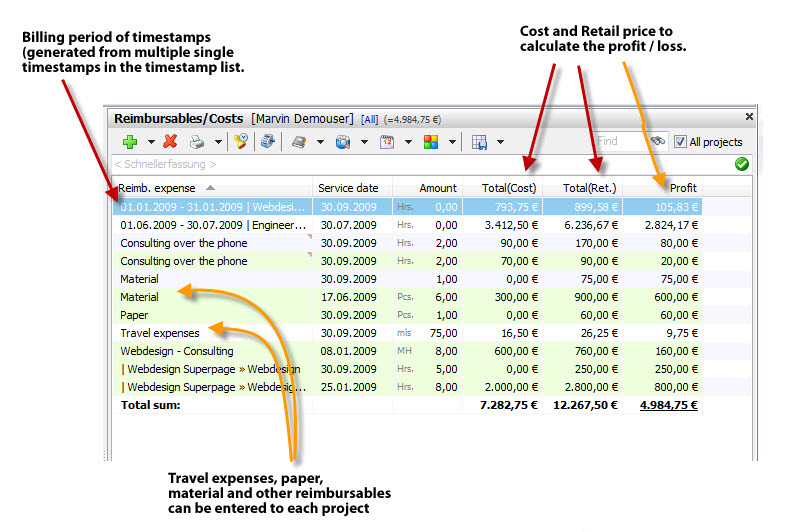The width and height of the screenshot is (806, 532).
Task: Select the Paper row
Action: [x=407, y=315]
